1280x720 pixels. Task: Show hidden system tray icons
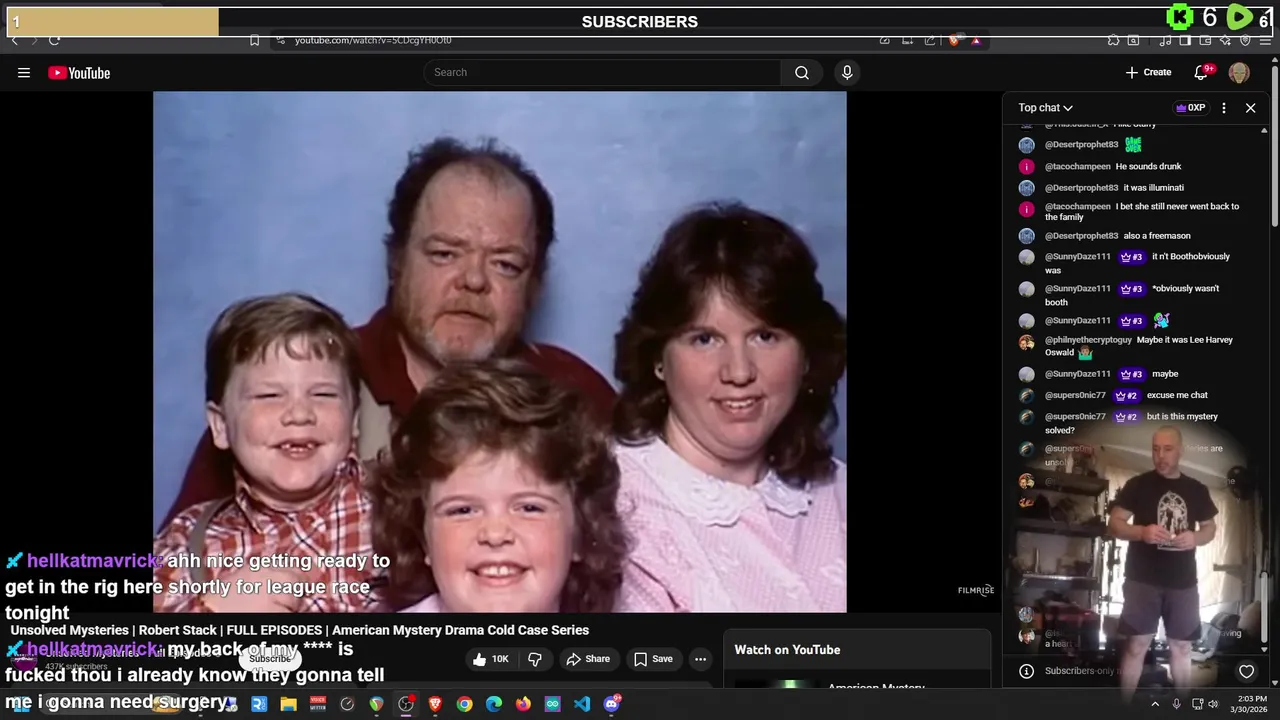click(x=1155, y=704)
